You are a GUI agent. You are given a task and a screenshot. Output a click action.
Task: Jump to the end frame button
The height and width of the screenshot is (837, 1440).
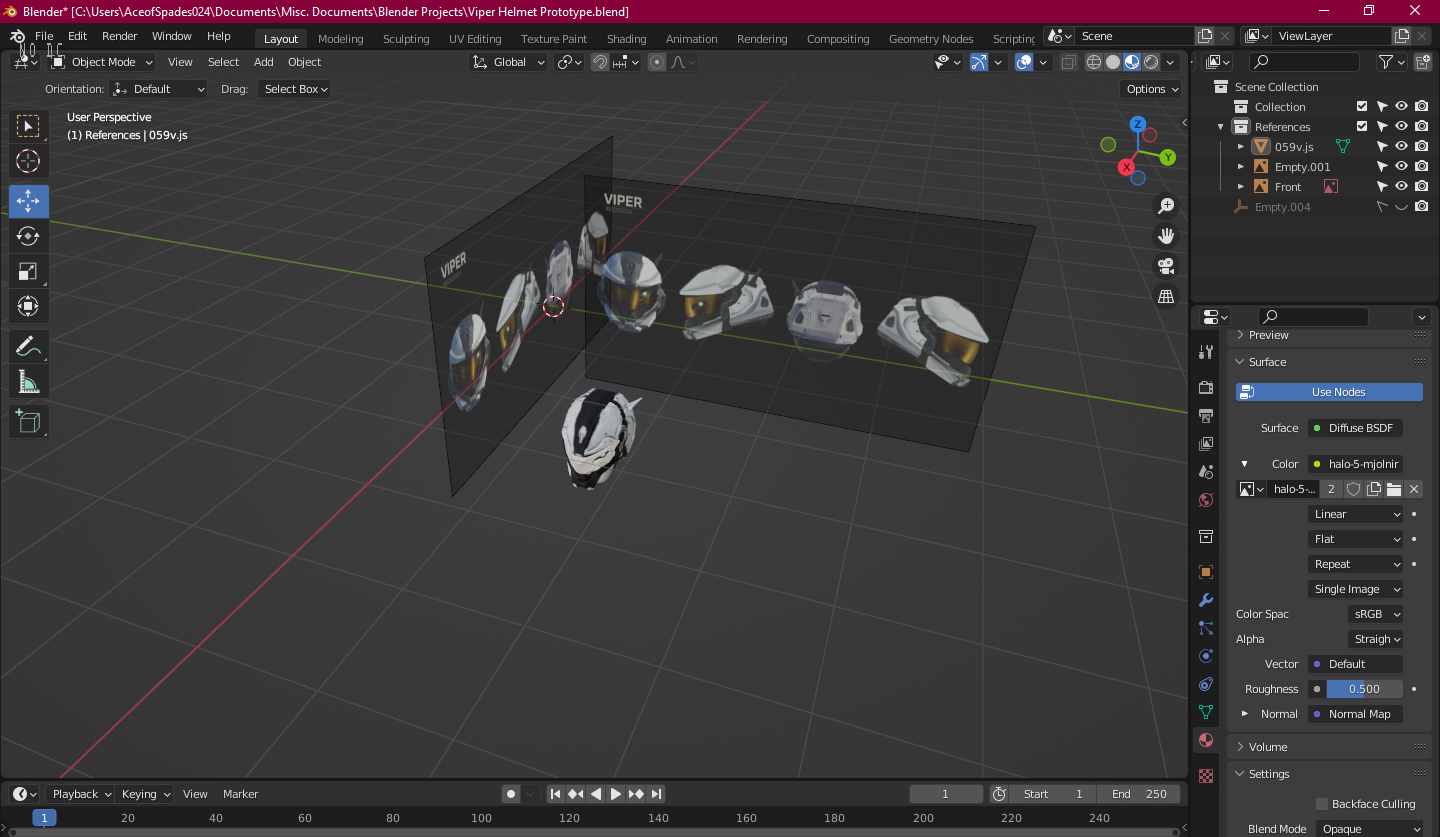pos(656,794)
